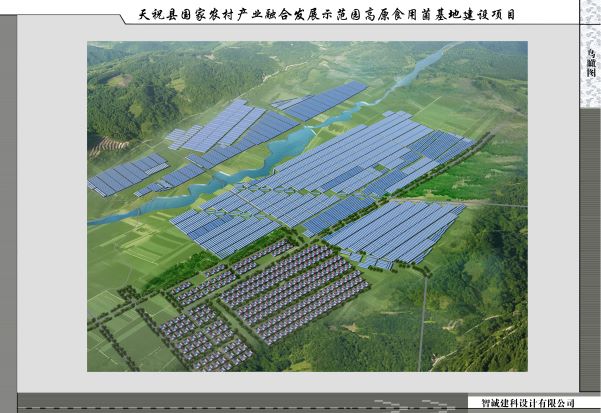The image size is (601, 413).
Task: Click the dark gray sidebar on right edge
Action: [x=590, y=250]
